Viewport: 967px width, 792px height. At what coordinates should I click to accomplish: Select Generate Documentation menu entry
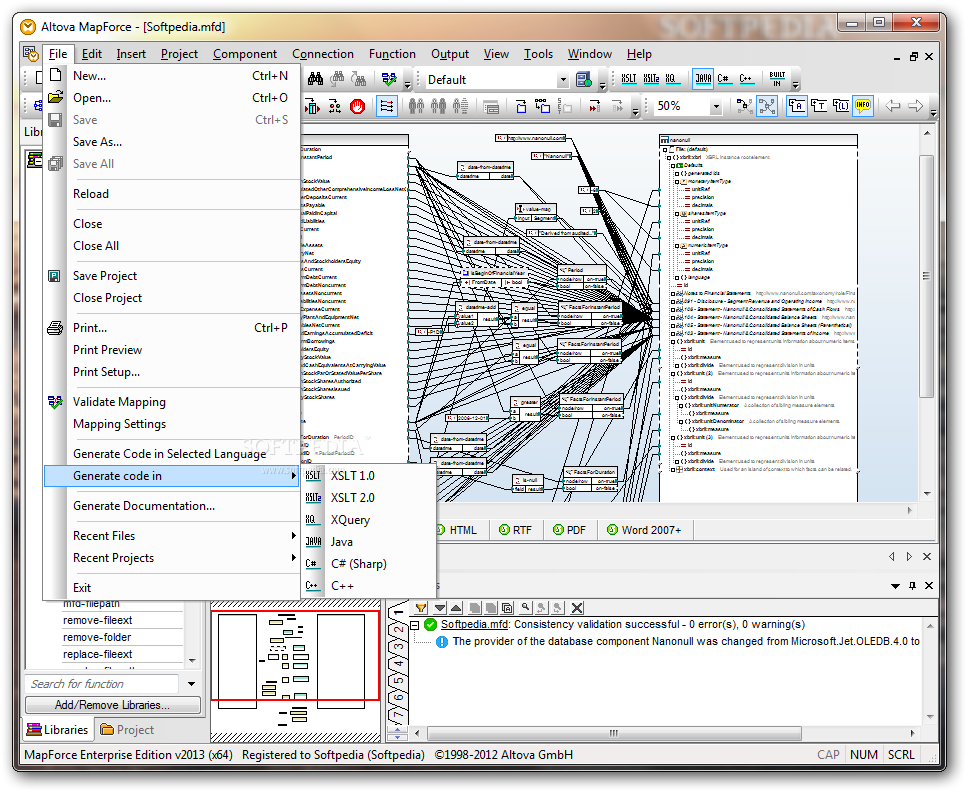coord(171,506)
